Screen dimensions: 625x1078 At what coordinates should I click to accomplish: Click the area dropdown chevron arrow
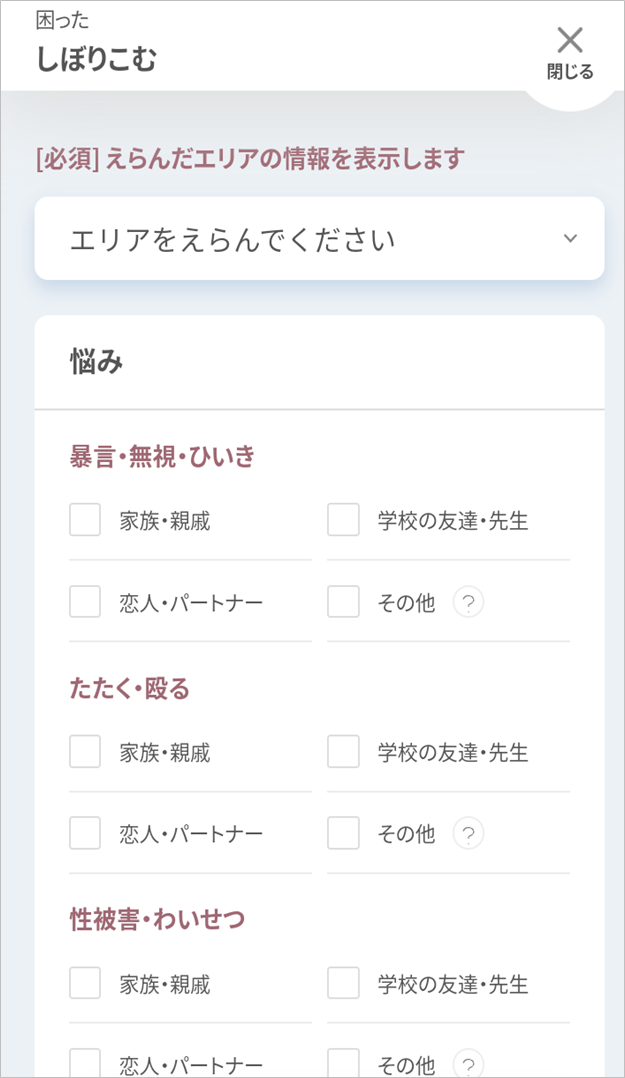[570, 238]
